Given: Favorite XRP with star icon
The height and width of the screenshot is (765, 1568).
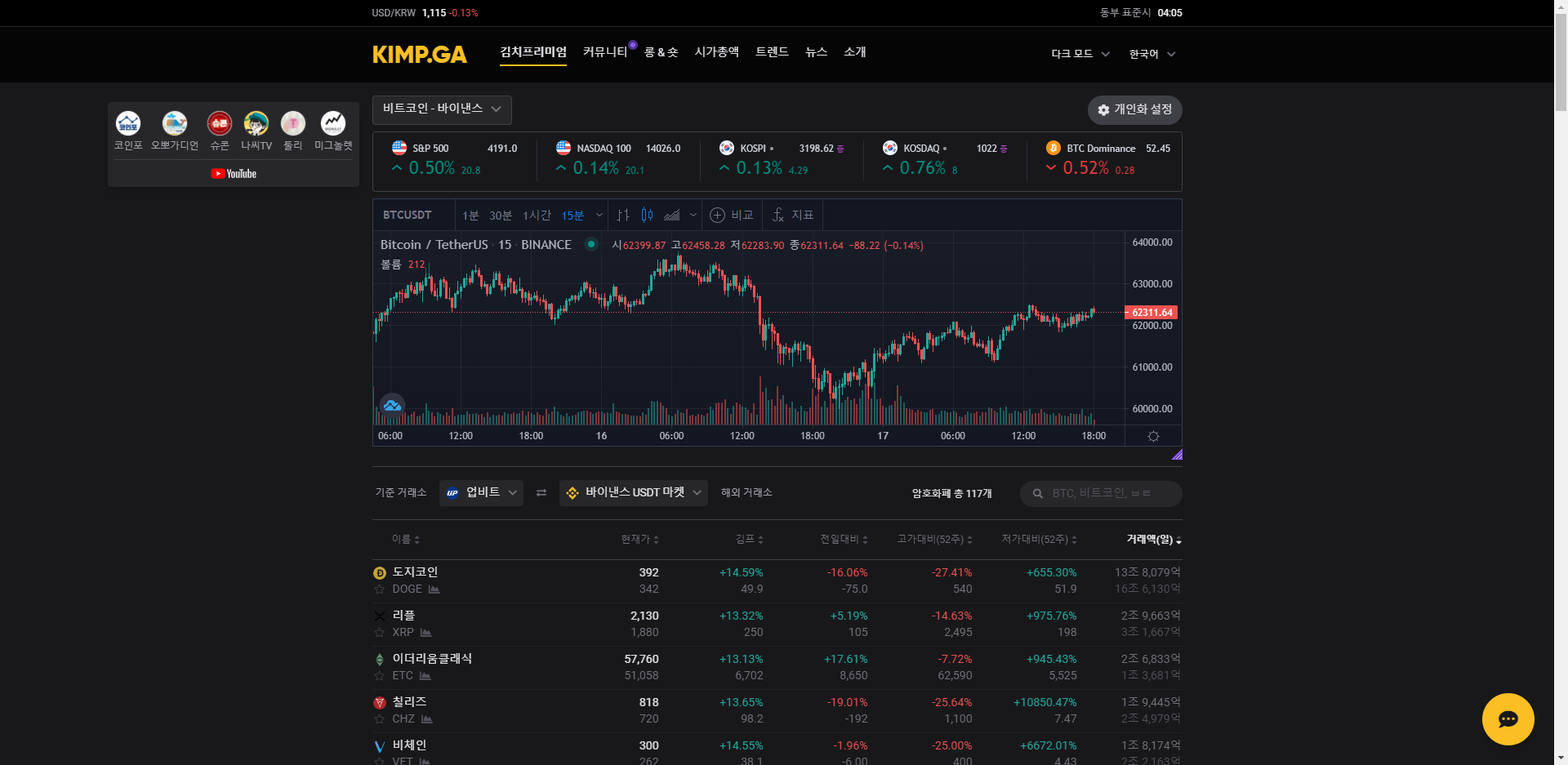Looking at the screenshot, I should (x=379, y=632).
